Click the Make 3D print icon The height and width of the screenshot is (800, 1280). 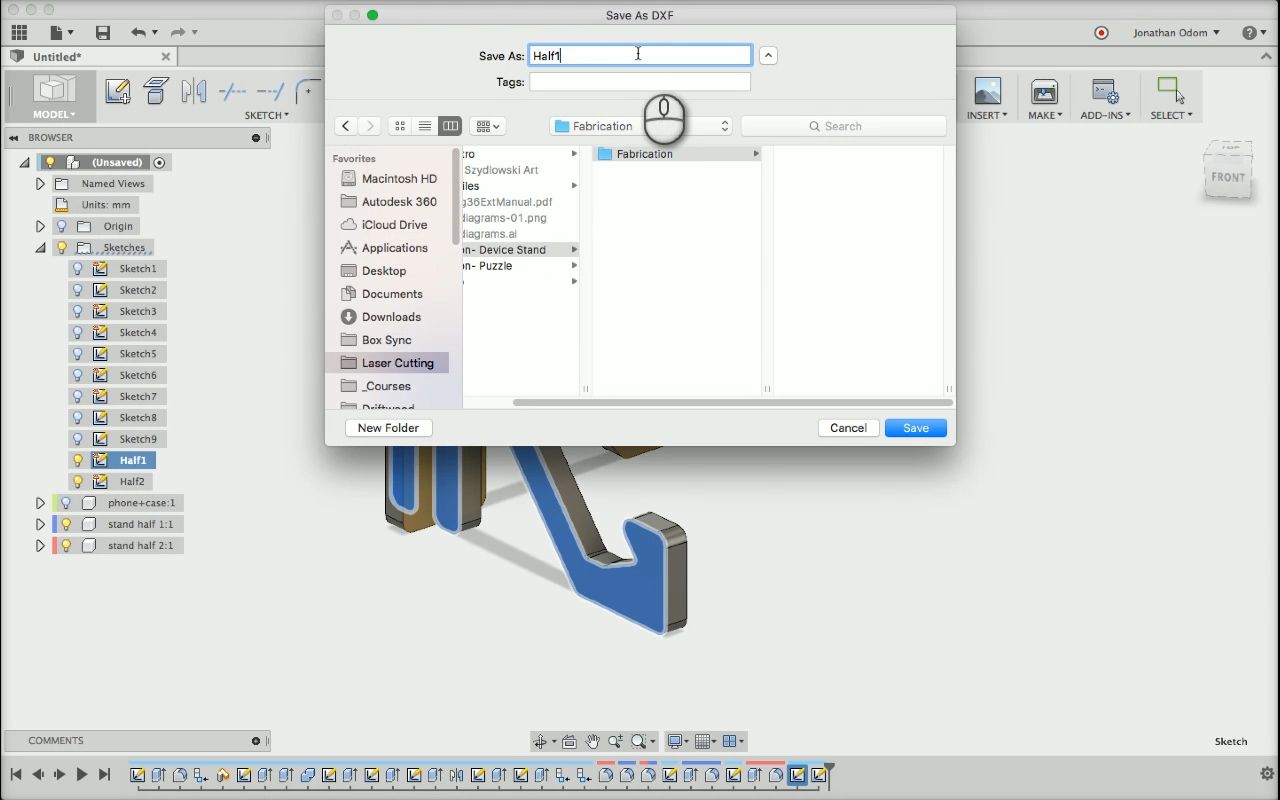[1045, 92]
